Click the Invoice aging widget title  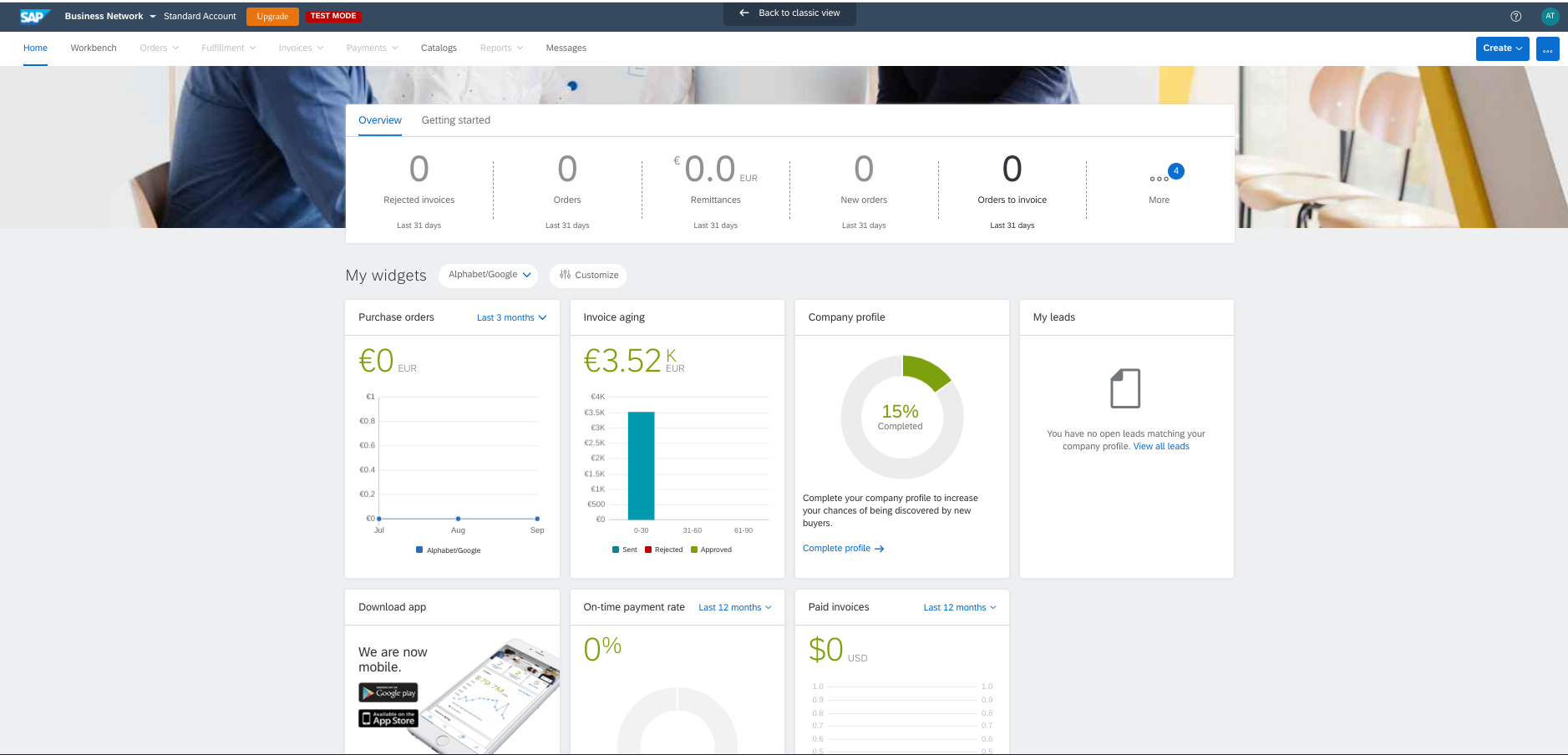tap(614, 317)
